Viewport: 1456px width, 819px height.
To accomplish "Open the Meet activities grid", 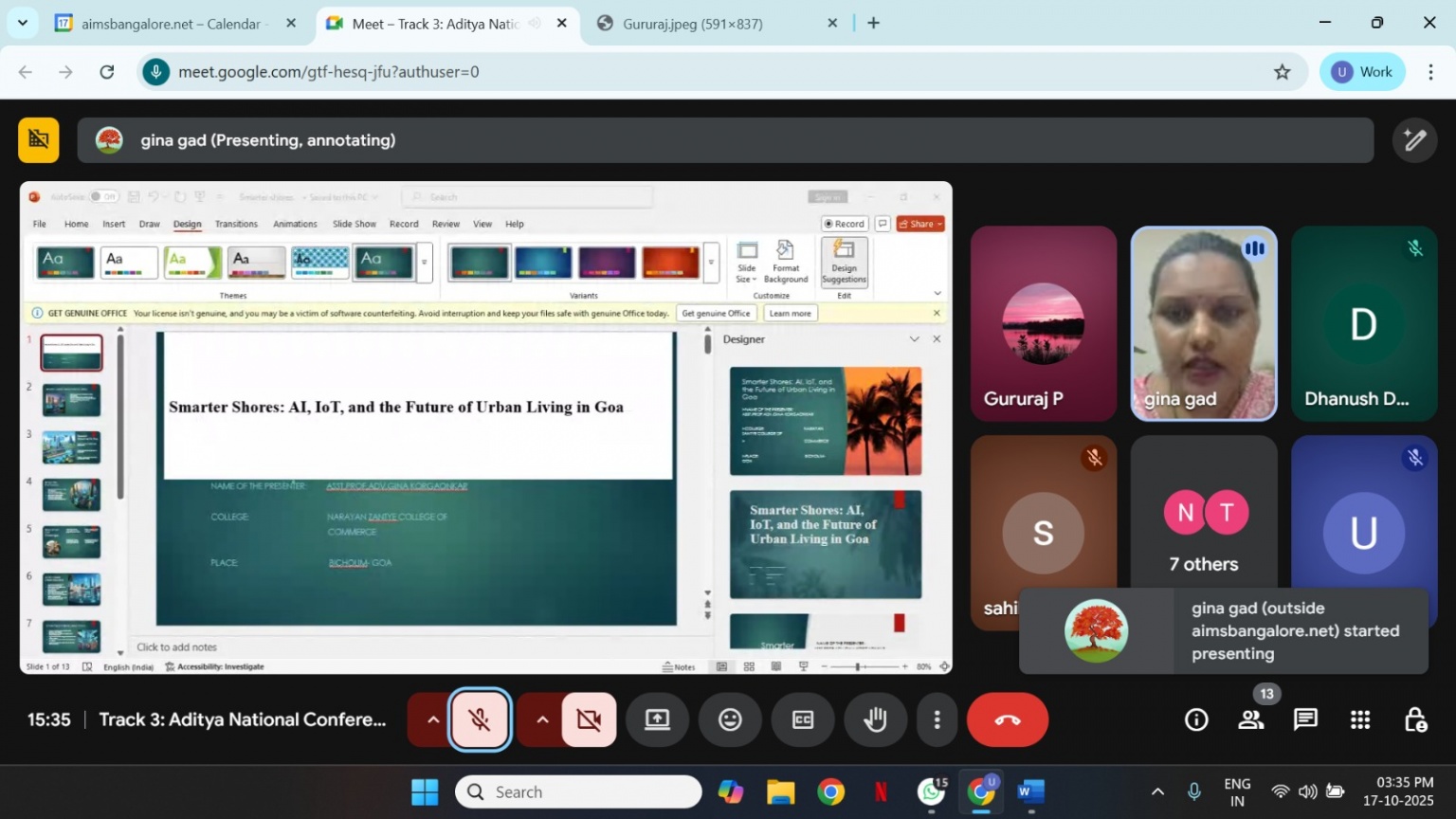I will coord(1360,720).
